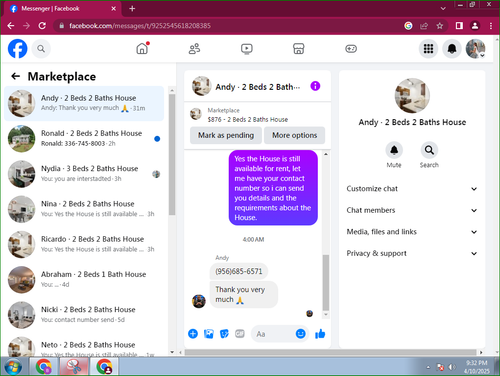Open Abraham 2 Beds 1 Bath conversation
Image resolution: width=500 pixels, height=376 pixels.
tap(84, 280)
